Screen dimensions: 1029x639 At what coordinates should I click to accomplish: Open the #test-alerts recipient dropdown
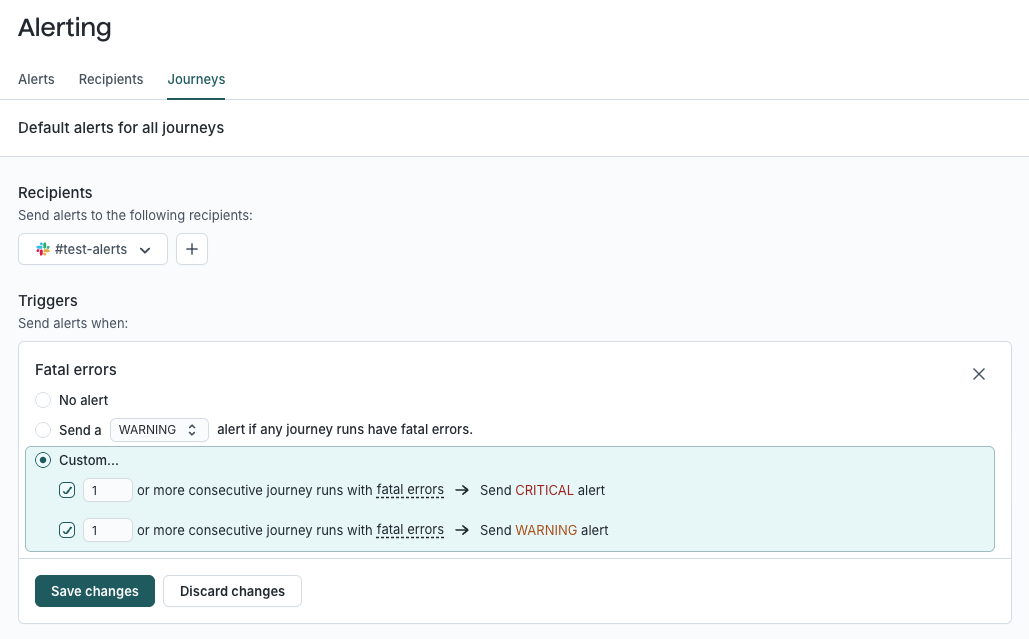93,249
